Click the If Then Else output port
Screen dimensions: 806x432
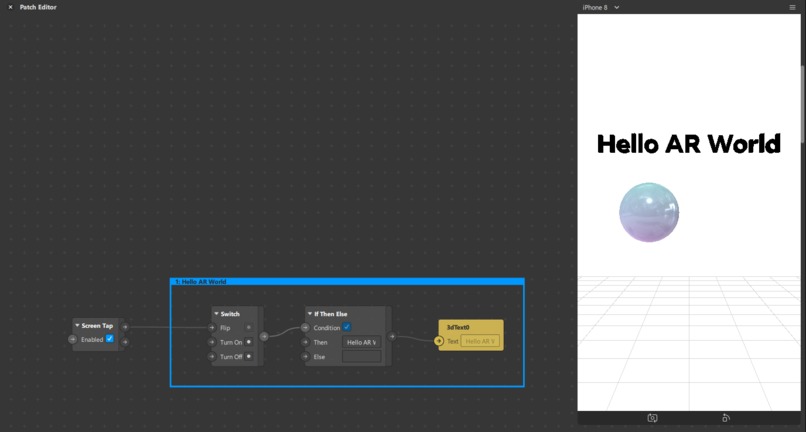click(x=392, y=336)
